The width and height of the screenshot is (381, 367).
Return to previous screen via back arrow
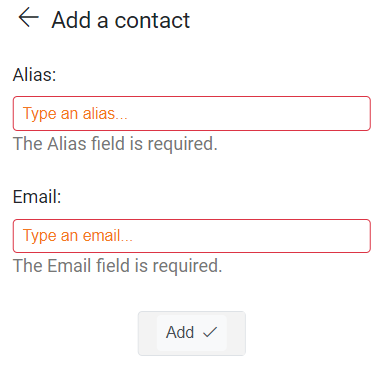tap(28, 17)
